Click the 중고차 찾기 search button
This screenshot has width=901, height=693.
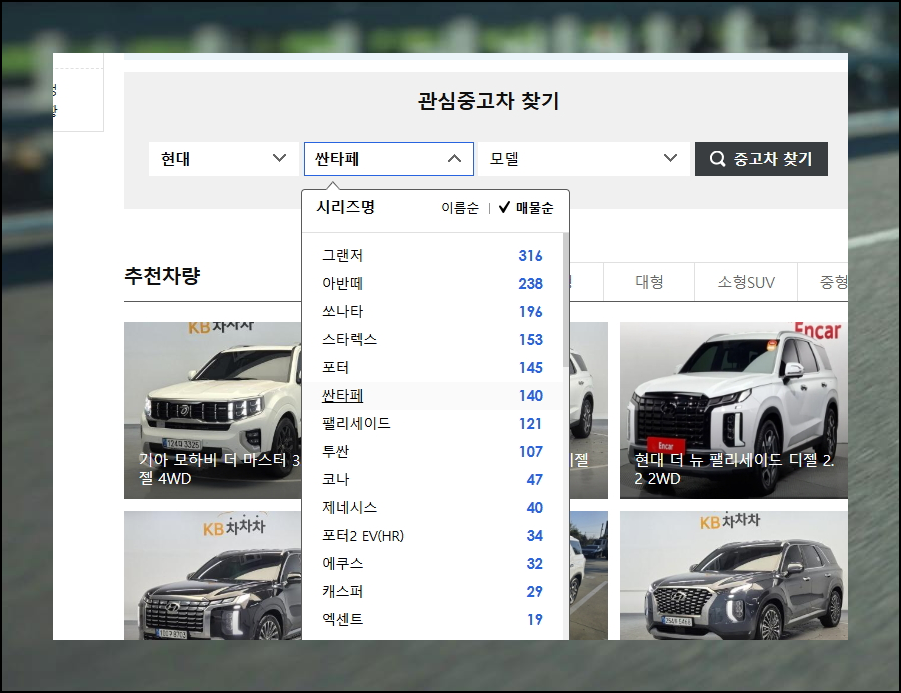pyautogui.click(x=761, y=159)
